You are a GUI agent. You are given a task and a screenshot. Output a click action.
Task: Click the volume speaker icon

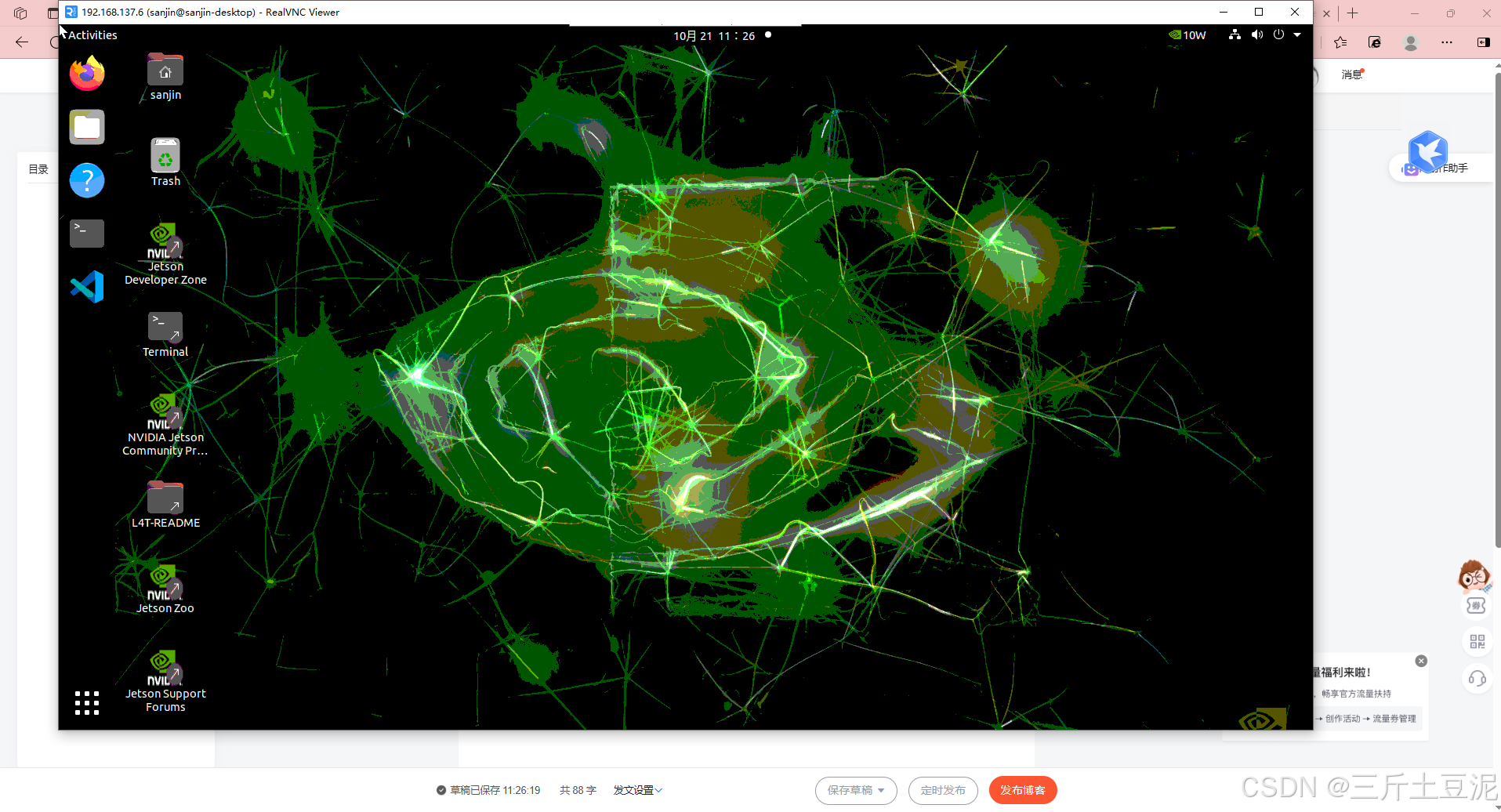coord(1257,34)
